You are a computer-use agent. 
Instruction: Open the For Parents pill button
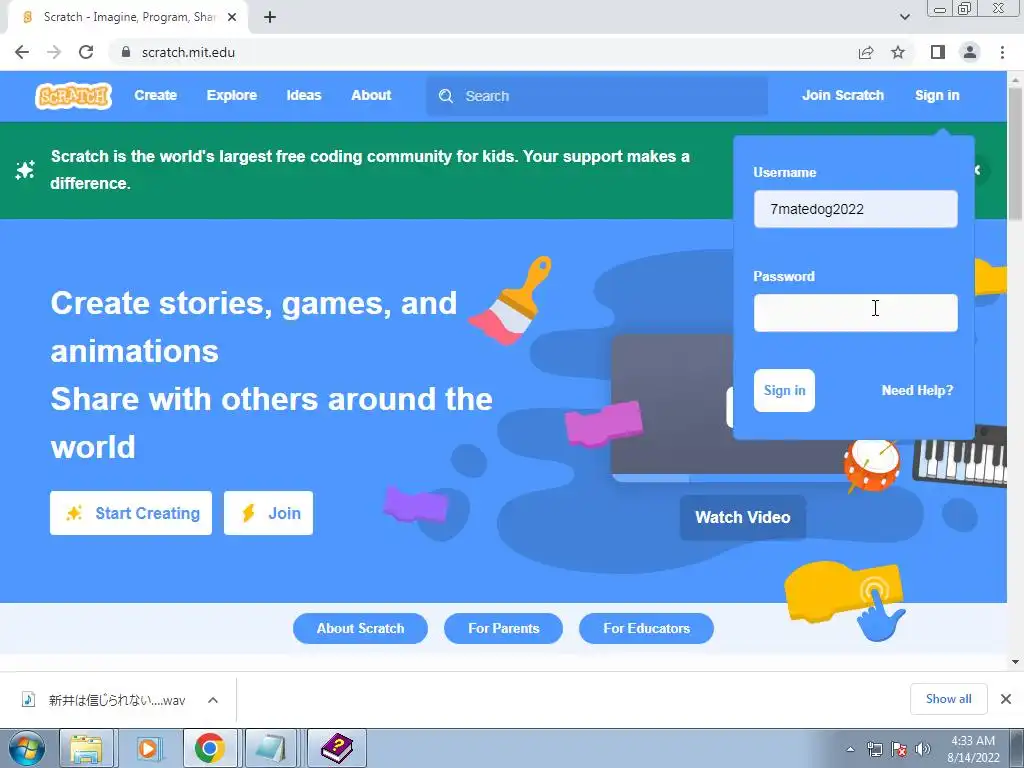coord(504,628)
